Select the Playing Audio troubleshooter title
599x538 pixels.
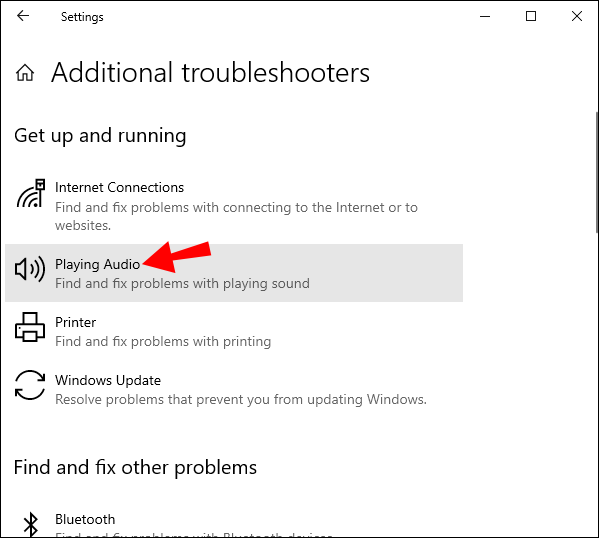[x=97, y=264]
